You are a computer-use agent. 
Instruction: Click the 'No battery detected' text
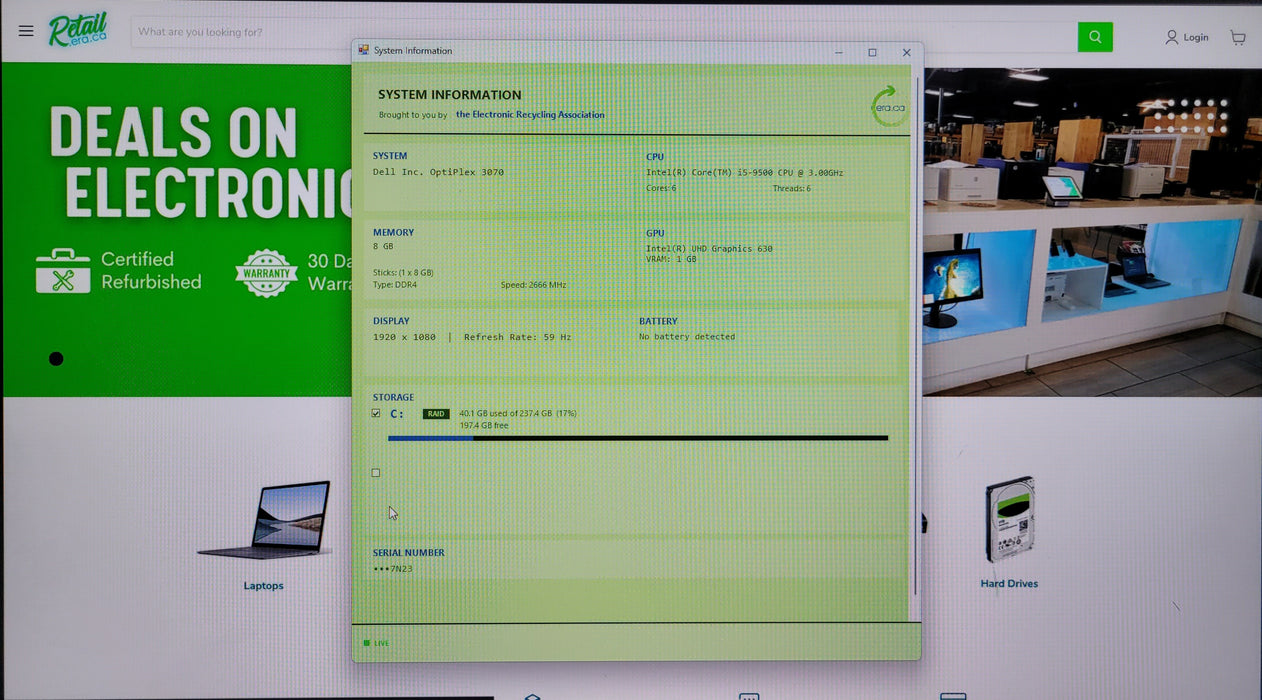point(687,337)
